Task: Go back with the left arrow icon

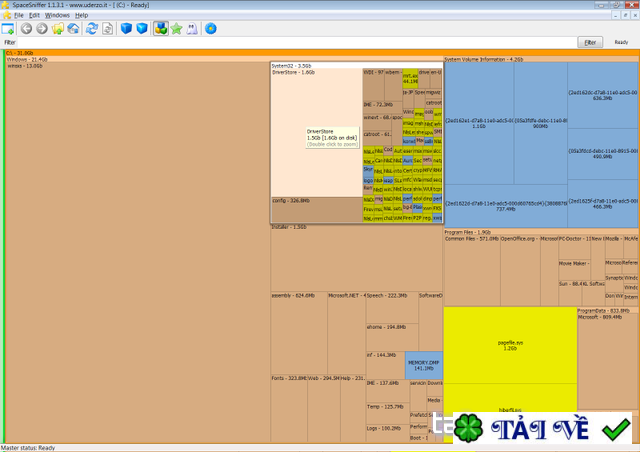Action: tap(27, 29)
